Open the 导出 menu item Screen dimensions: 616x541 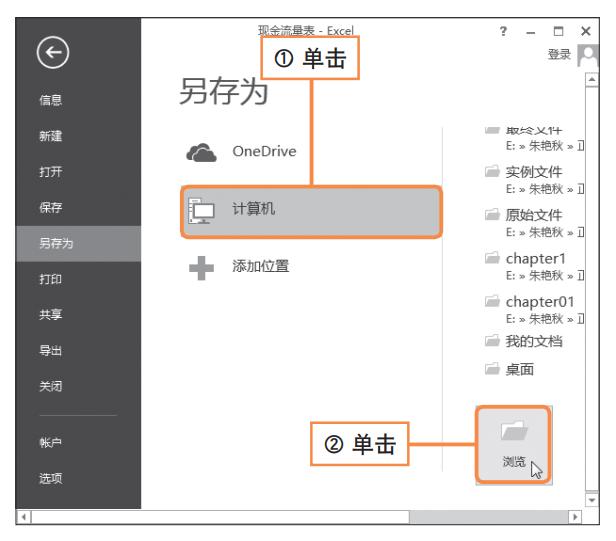pos(51,350)
